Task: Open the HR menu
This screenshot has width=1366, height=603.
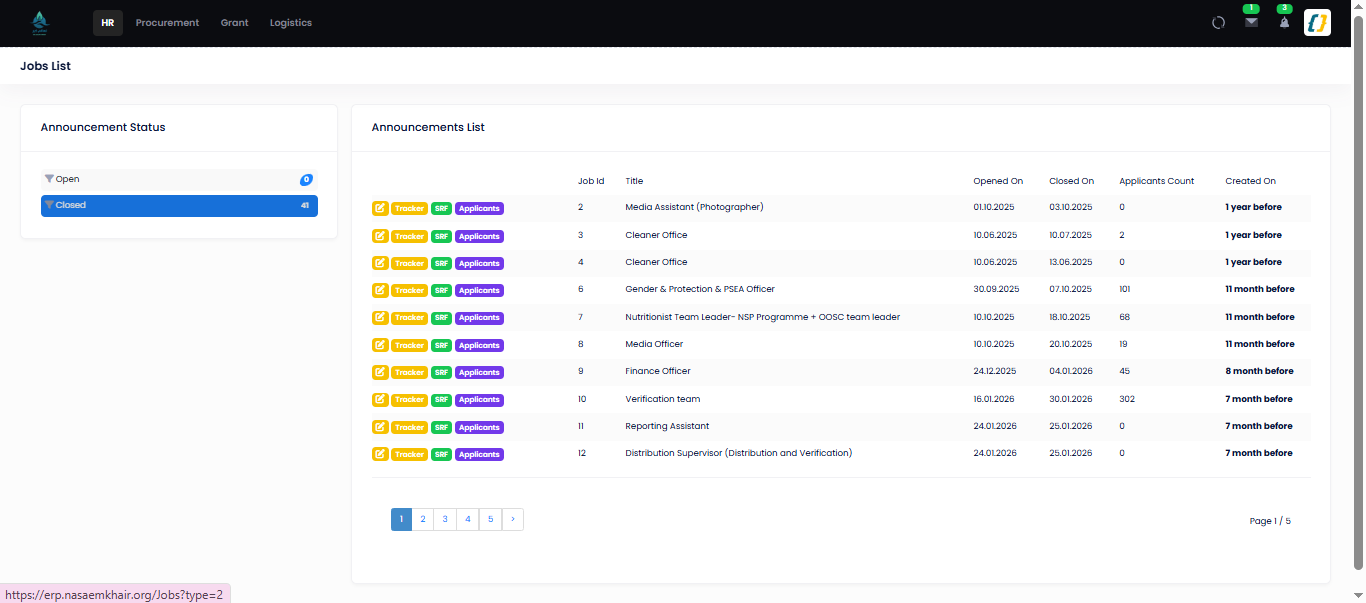Action: [108, 23]
